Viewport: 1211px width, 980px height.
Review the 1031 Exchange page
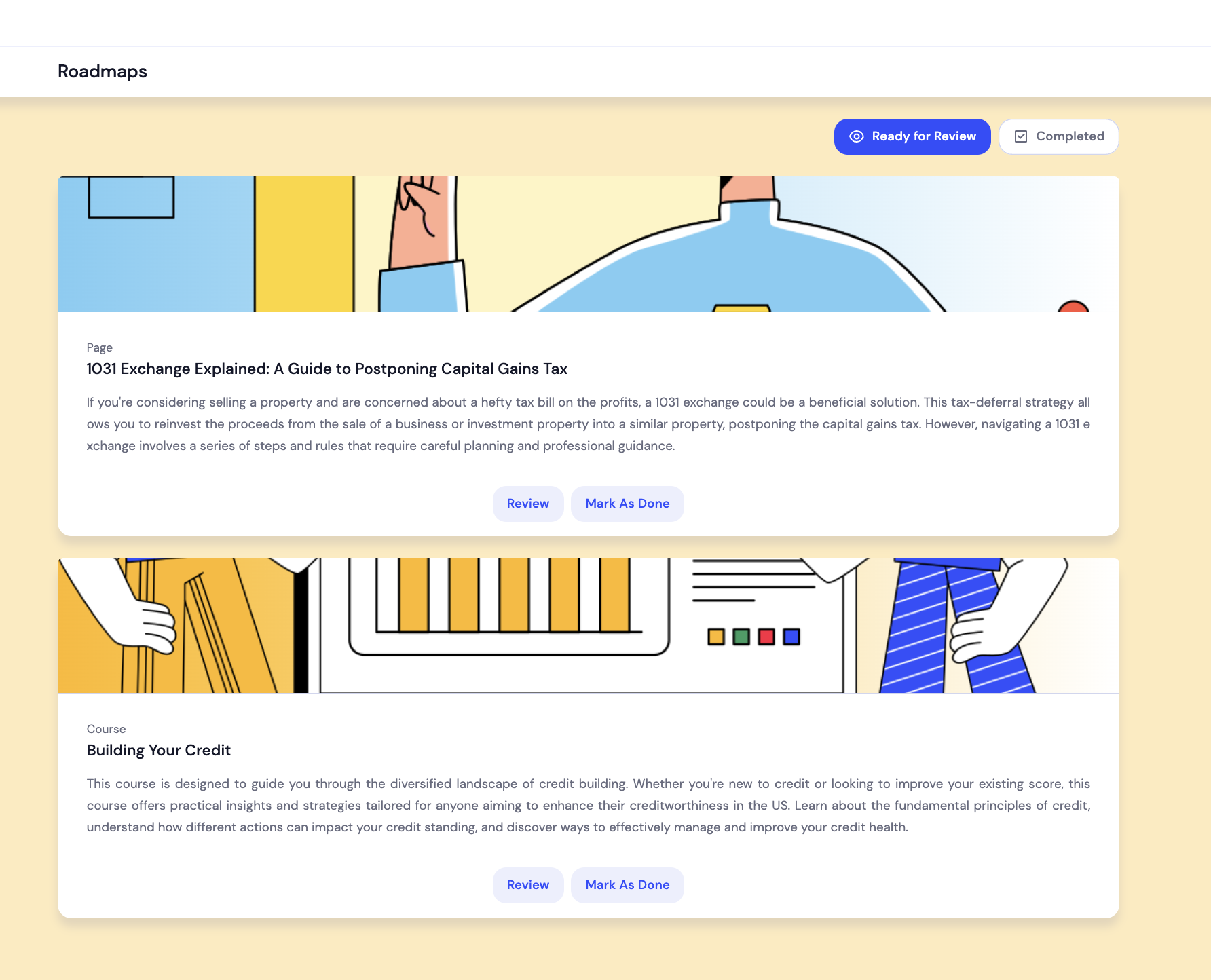point(528,504)
